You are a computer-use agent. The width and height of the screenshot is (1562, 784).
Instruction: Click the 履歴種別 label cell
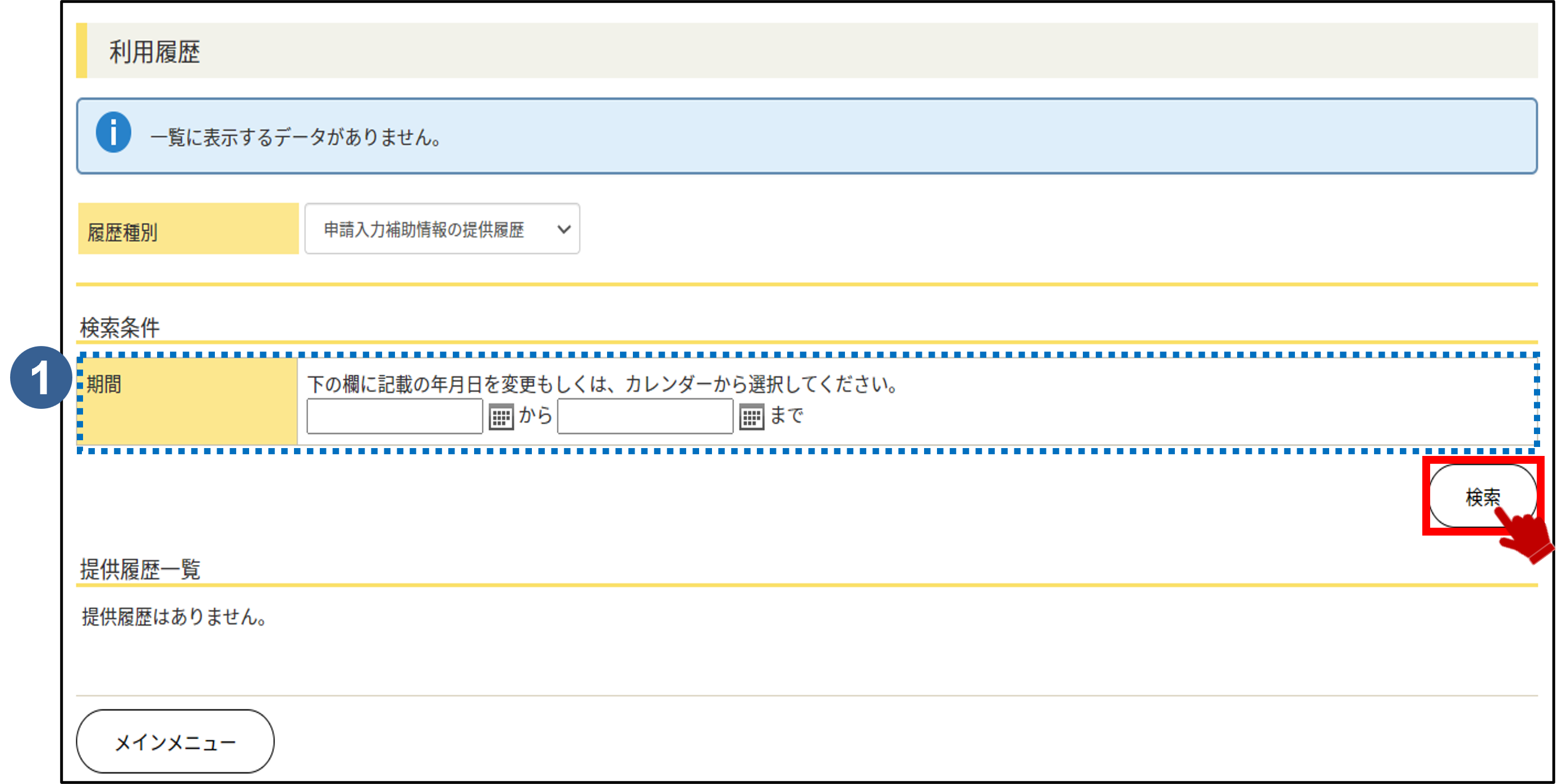(x=189, y=229)
